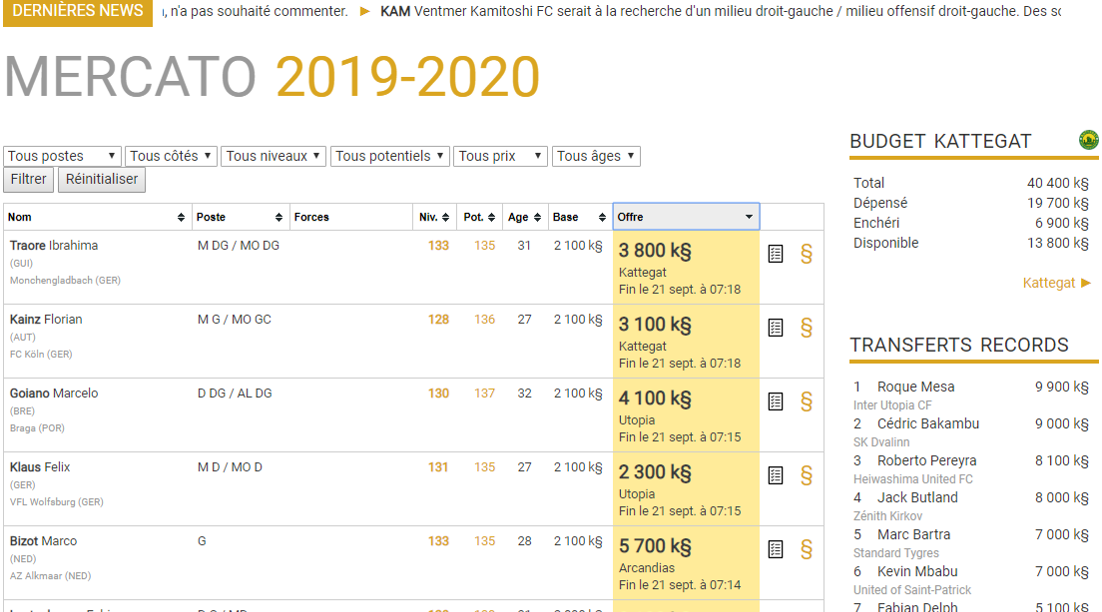Click the bid § icon for Traore Ibrahima

tap(806, 254)
